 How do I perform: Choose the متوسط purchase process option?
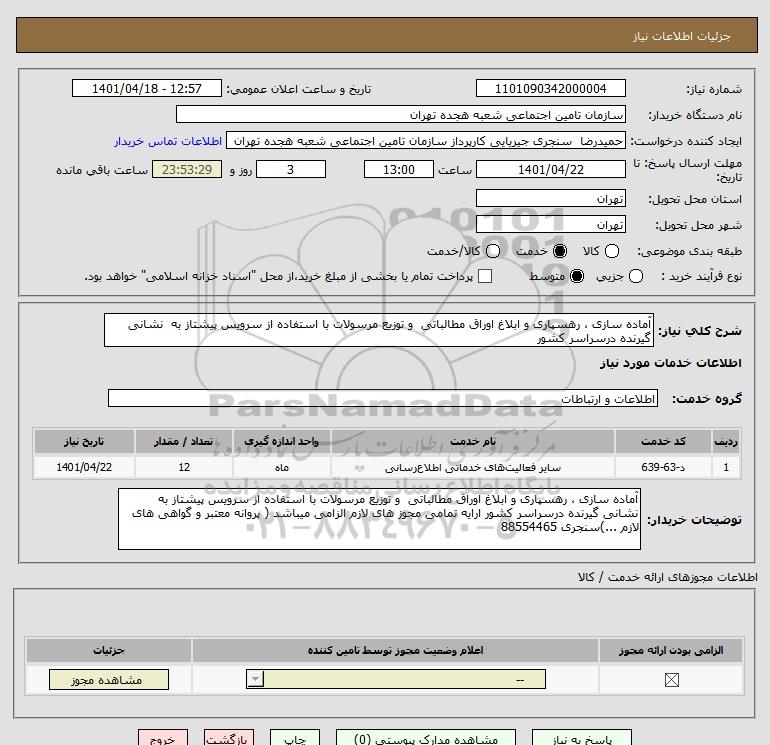pos(577,276)
